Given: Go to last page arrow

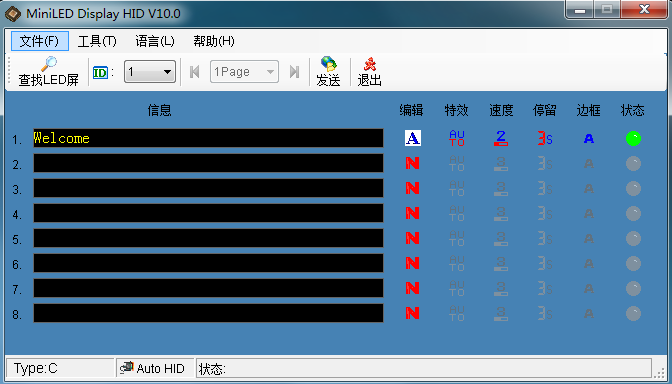Looking at the screenshot, I should (294, 72).
